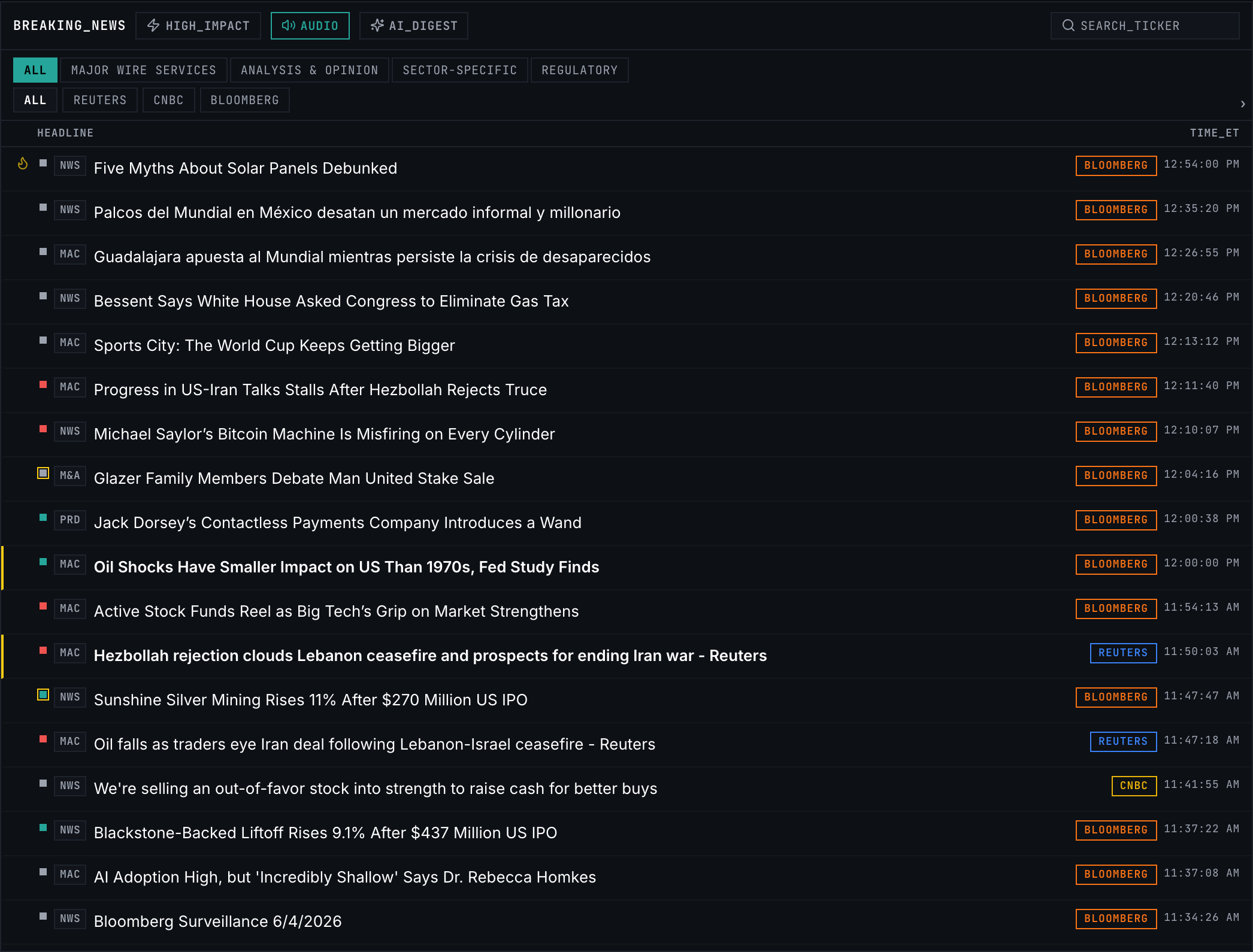Viewport: 1253px width, 952px height.
Task: Open Progress in US-Iran Talks Stalls headline
Action: tap(320, 390)
